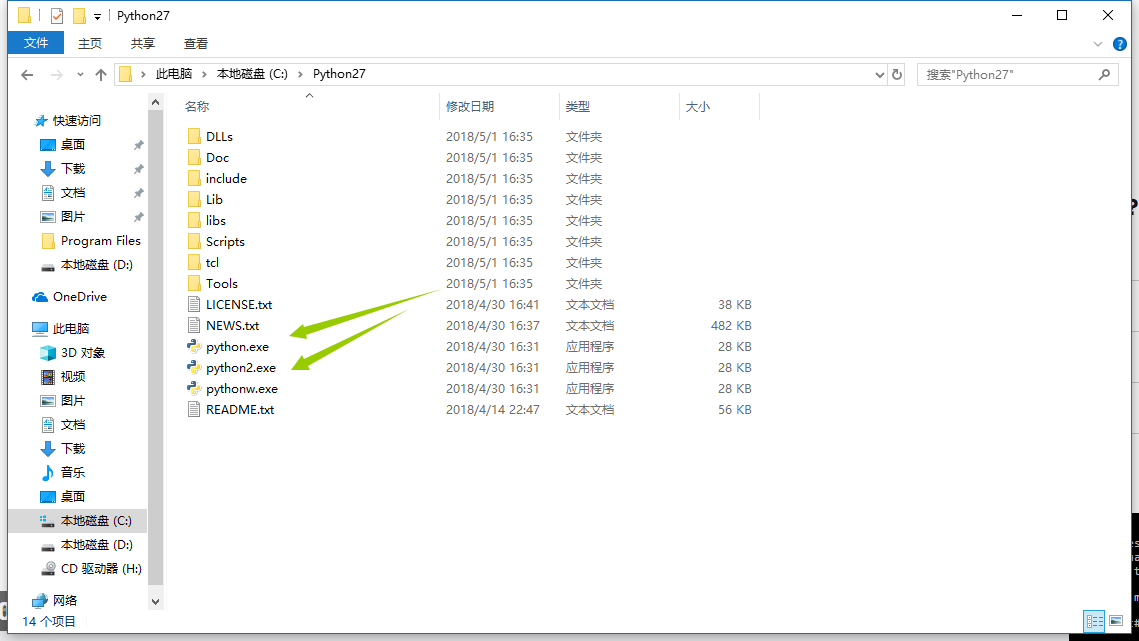The height and width of the screenshot is (641, 1139).
Task: Select the tcl folder icon
Action: click(194, 263)
